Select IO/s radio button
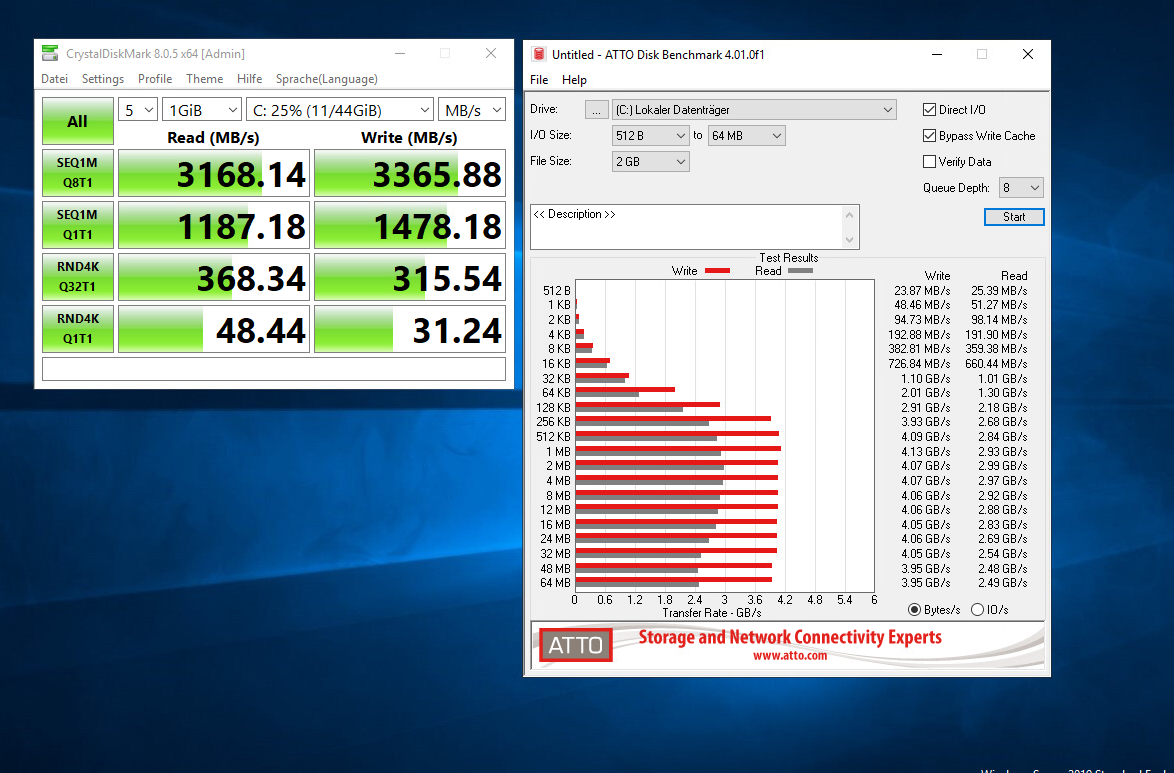 (x=977, y=610)
